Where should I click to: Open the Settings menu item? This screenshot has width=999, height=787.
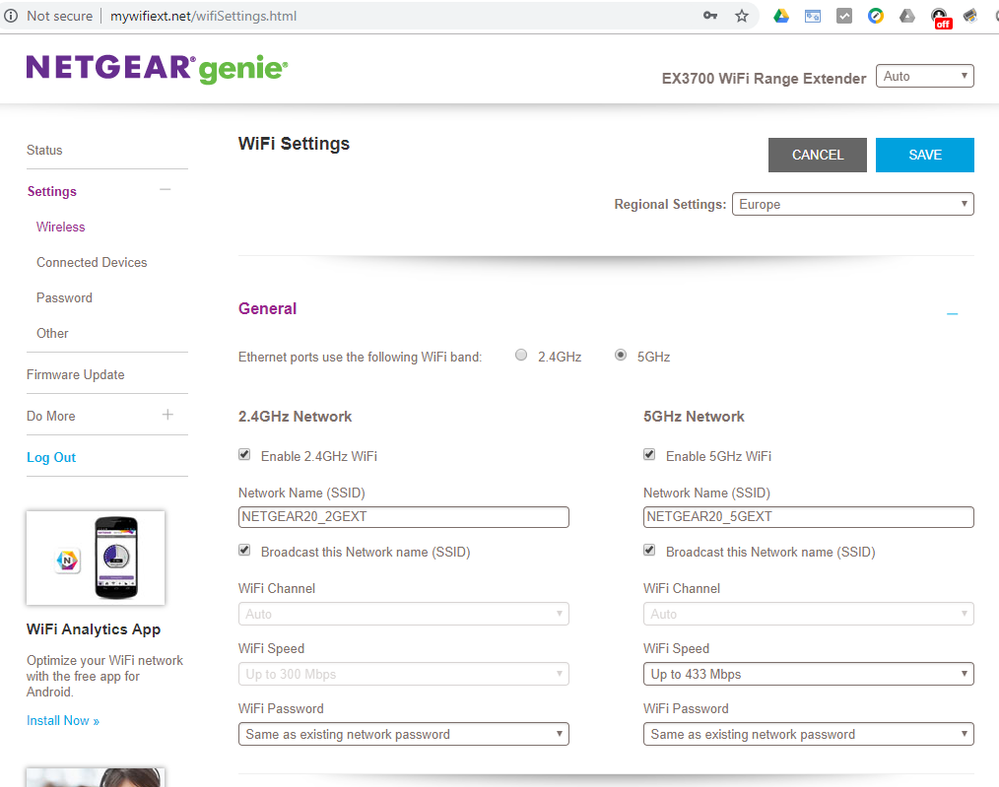coord(52,191)
